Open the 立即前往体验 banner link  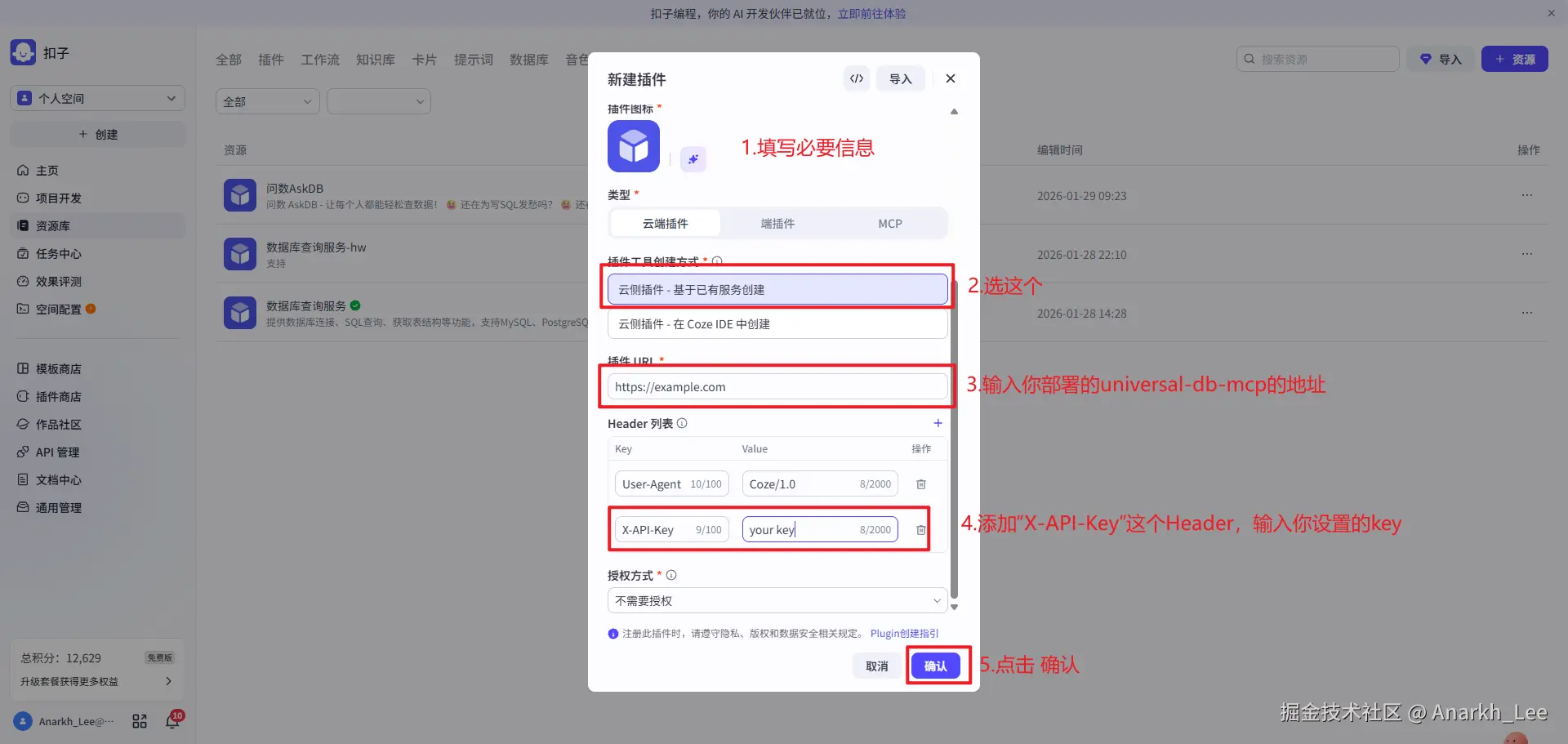(x=872, y=14)
